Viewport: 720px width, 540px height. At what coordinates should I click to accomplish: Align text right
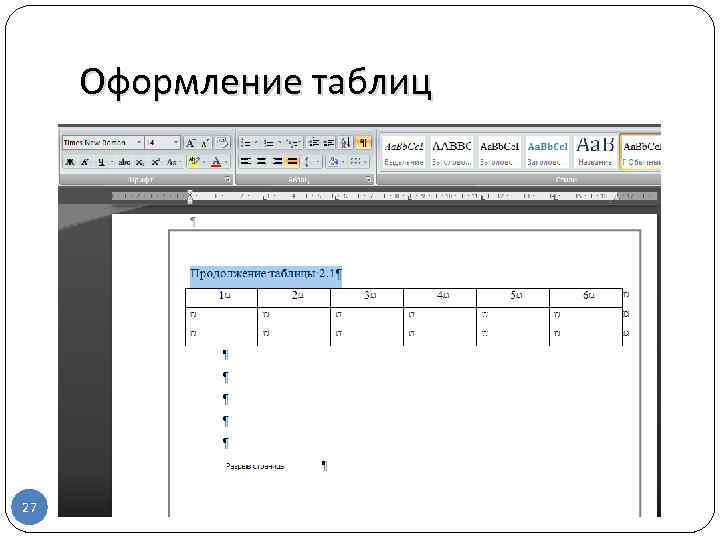[277, 162]
